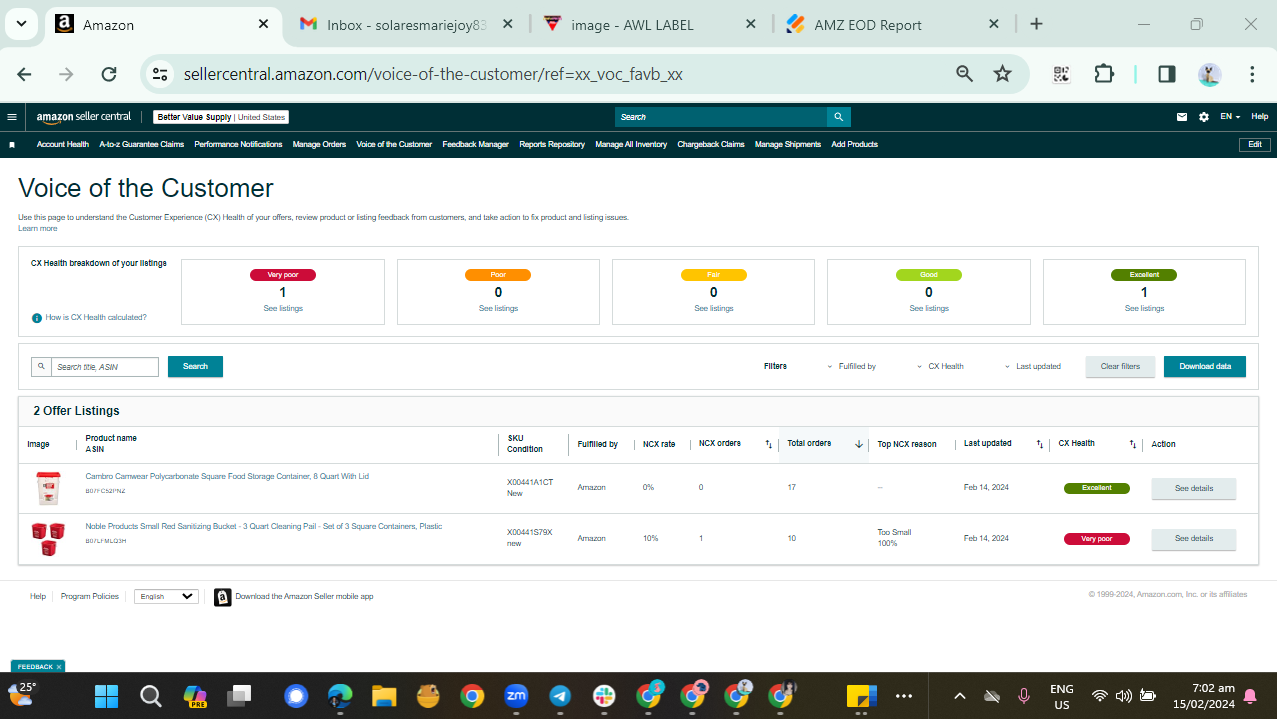Click Download the Amazon Seller mobile app
The height and width of the screenshot is (719, 1277).
click(304, 596)
